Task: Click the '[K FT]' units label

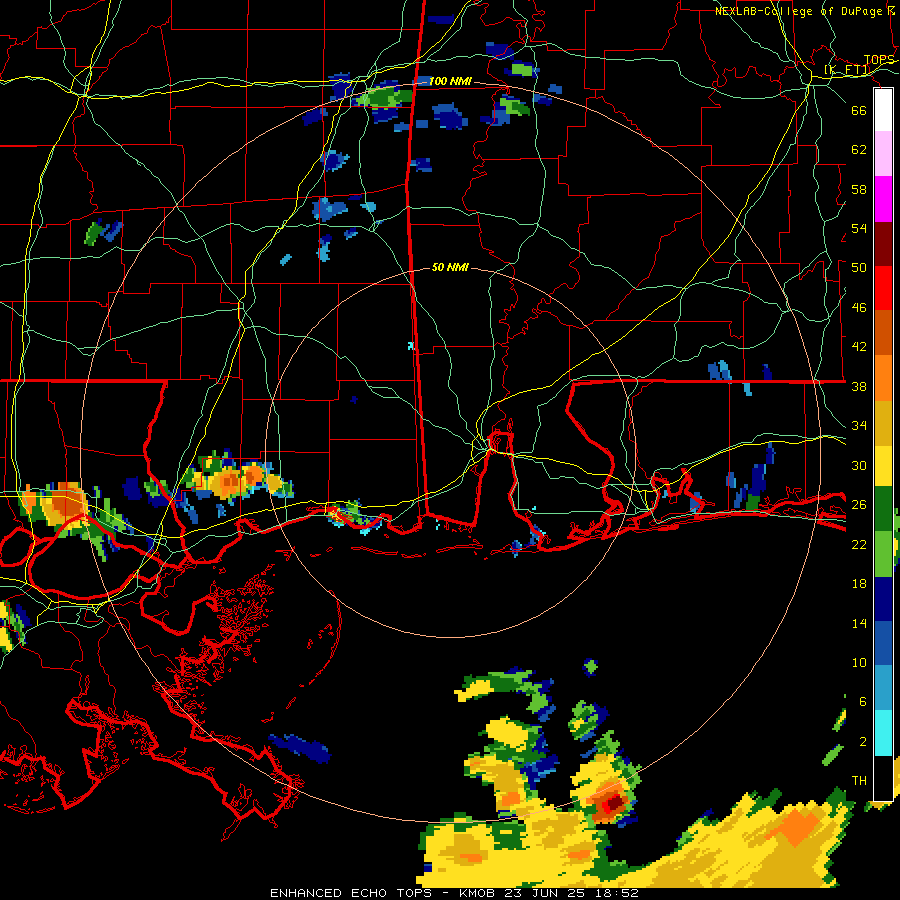Action: (x=847, y=70)
